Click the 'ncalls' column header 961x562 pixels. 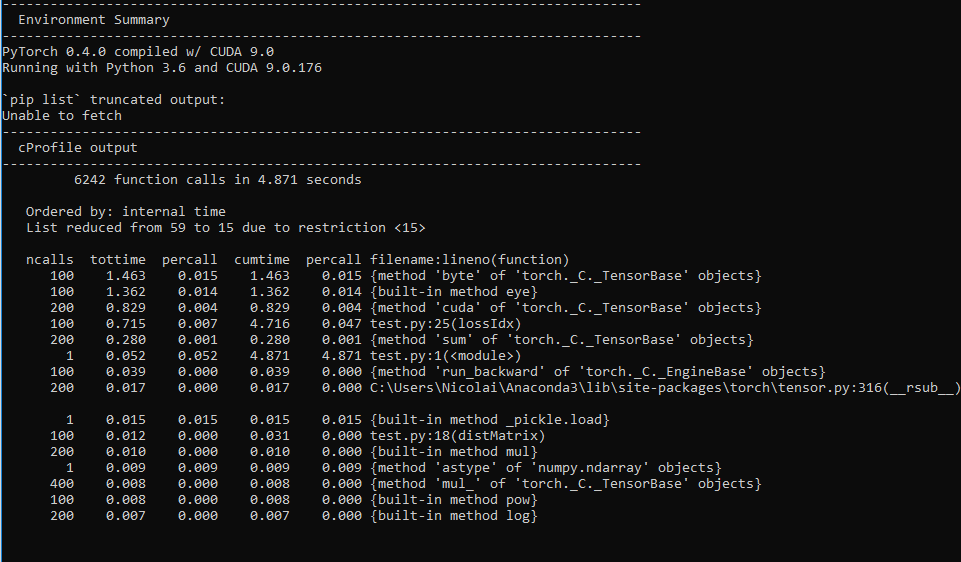point(50,260)
